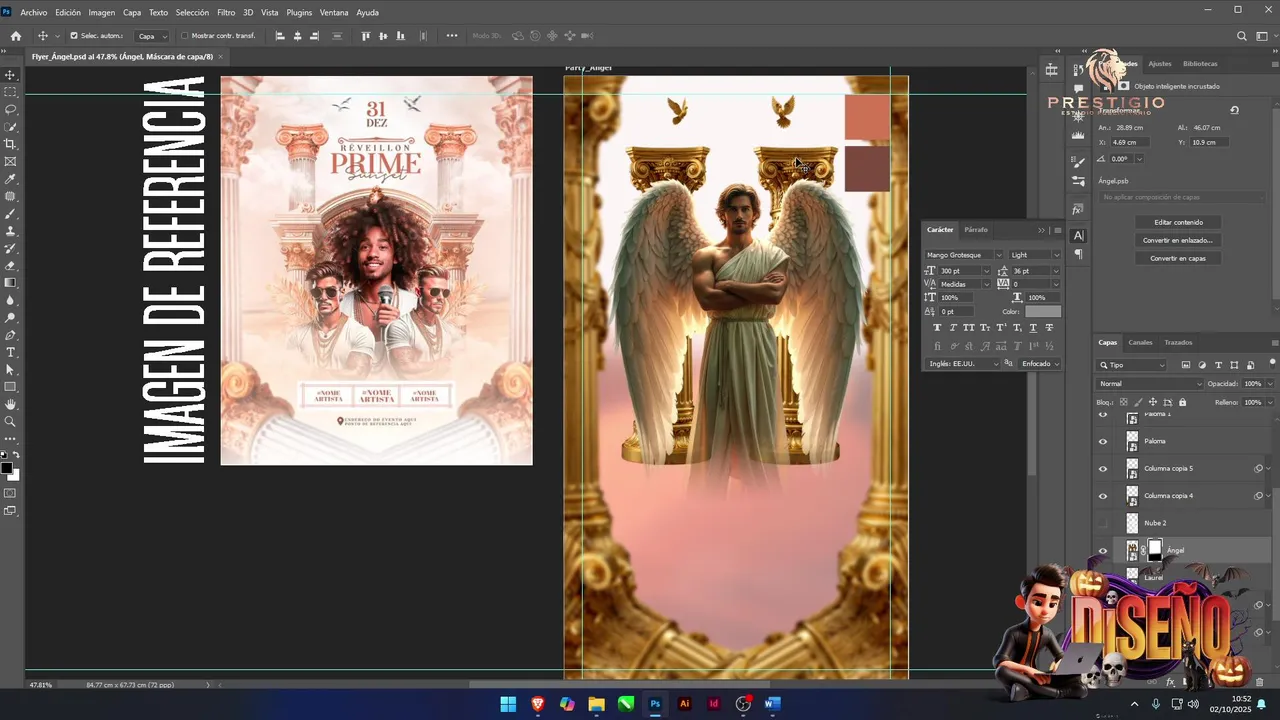Switch to the Canales tab

[1140, 343]
